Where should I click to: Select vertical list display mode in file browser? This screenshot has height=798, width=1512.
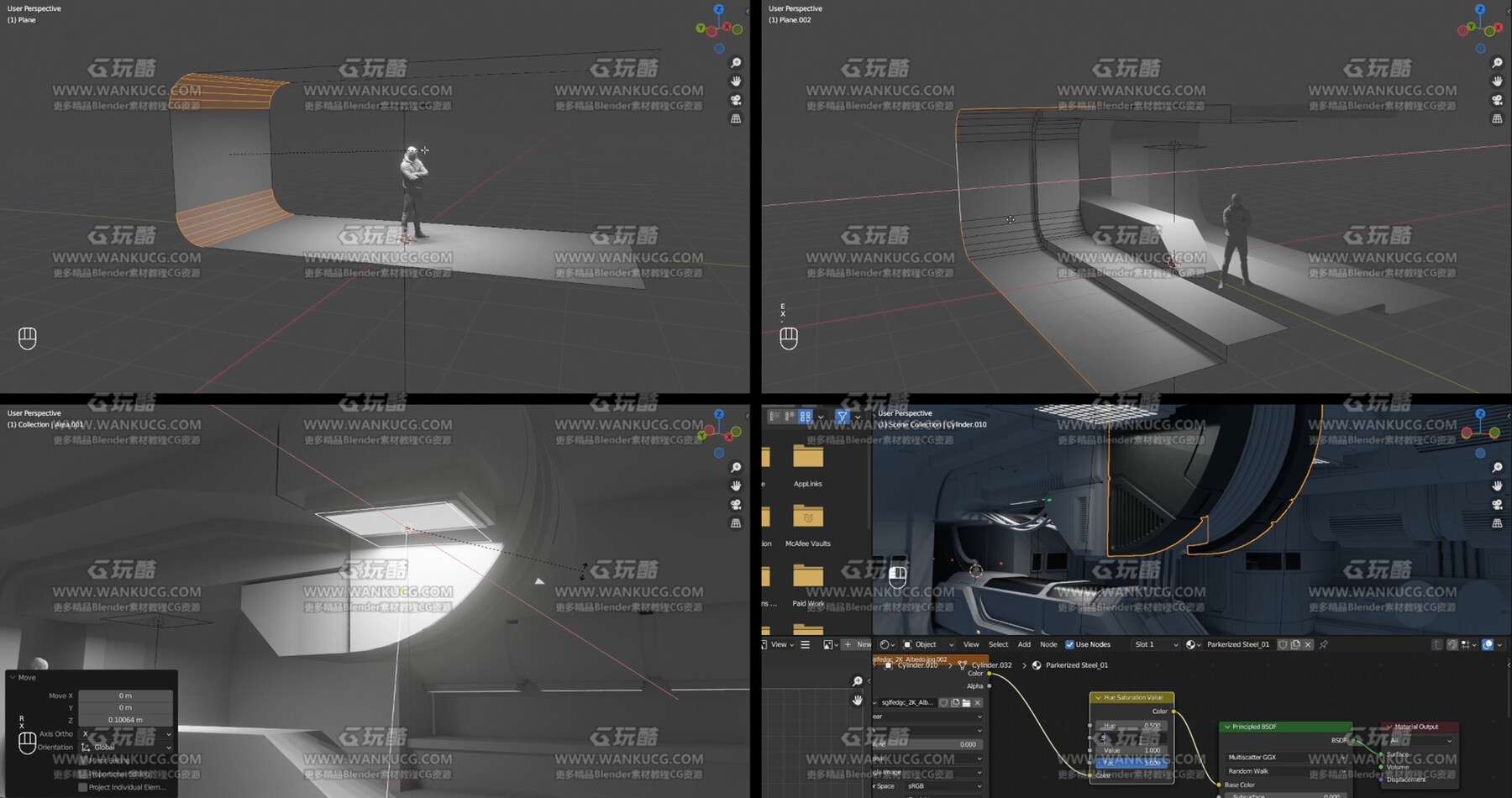tap(774, 416)
